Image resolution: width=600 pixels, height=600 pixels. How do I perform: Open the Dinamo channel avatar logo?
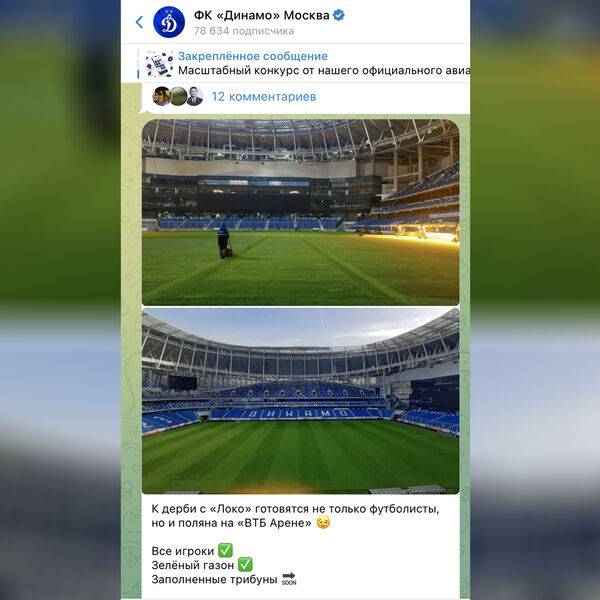pos(169,22)
